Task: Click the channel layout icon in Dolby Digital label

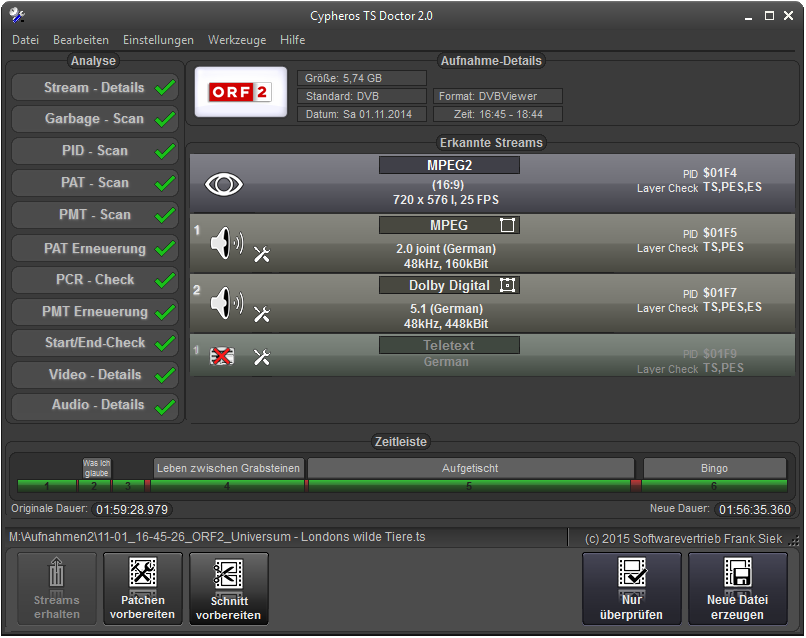Action: [x=507, y=285]
